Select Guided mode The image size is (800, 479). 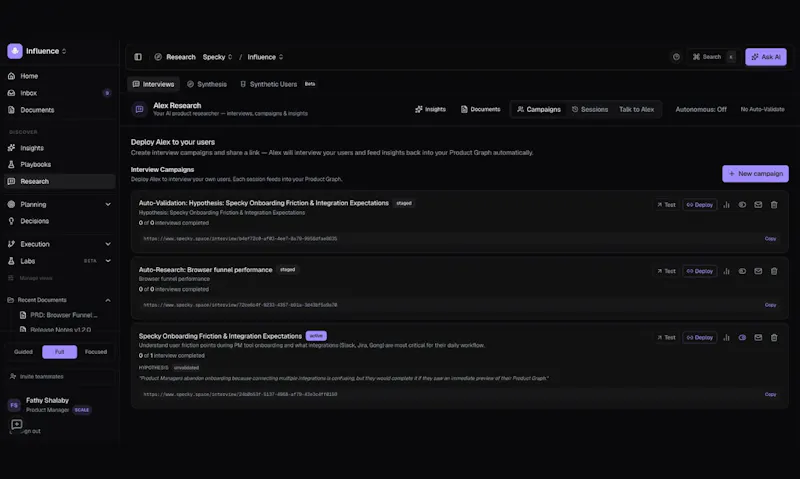23,351
